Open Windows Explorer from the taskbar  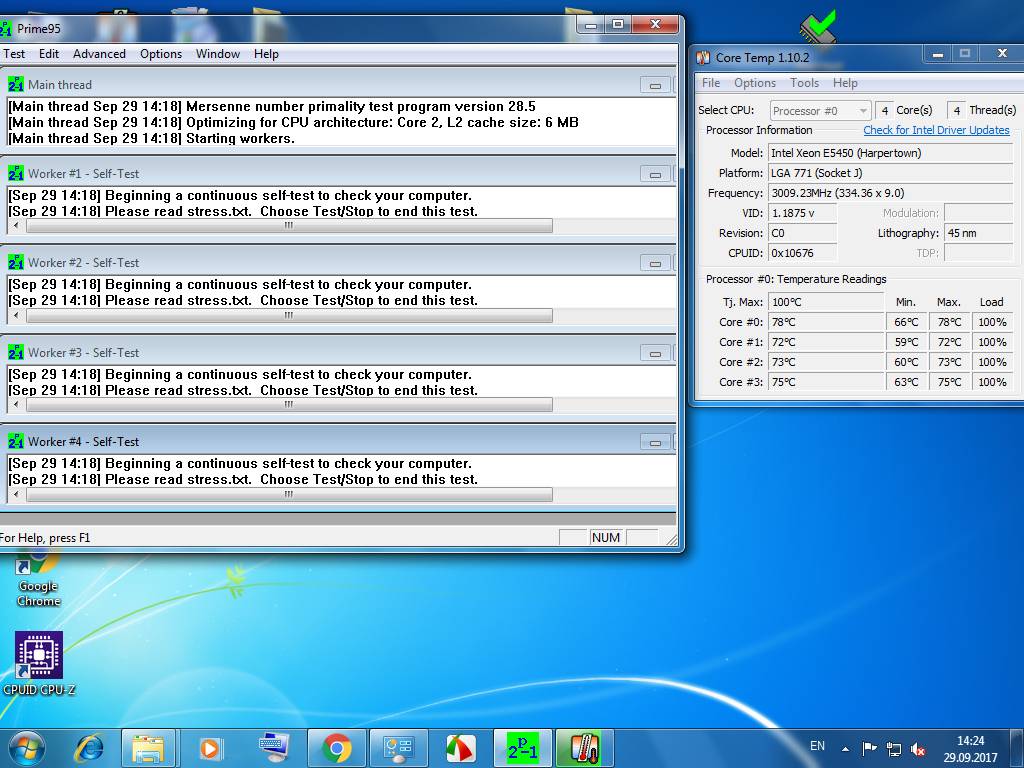pyautogui.click(x=148, y=748)
